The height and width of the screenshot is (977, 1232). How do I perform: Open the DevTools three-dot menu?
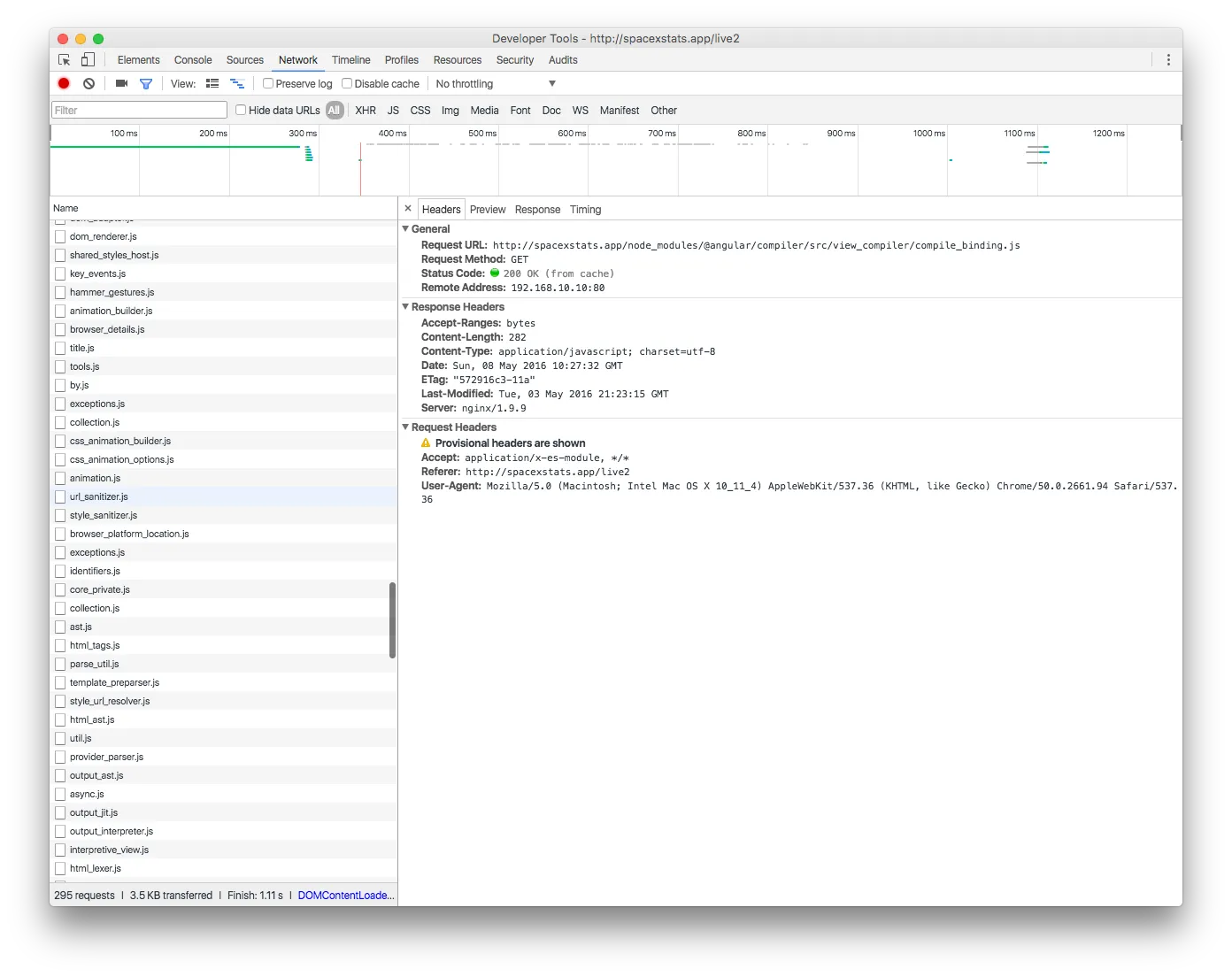coord(1168,60)
